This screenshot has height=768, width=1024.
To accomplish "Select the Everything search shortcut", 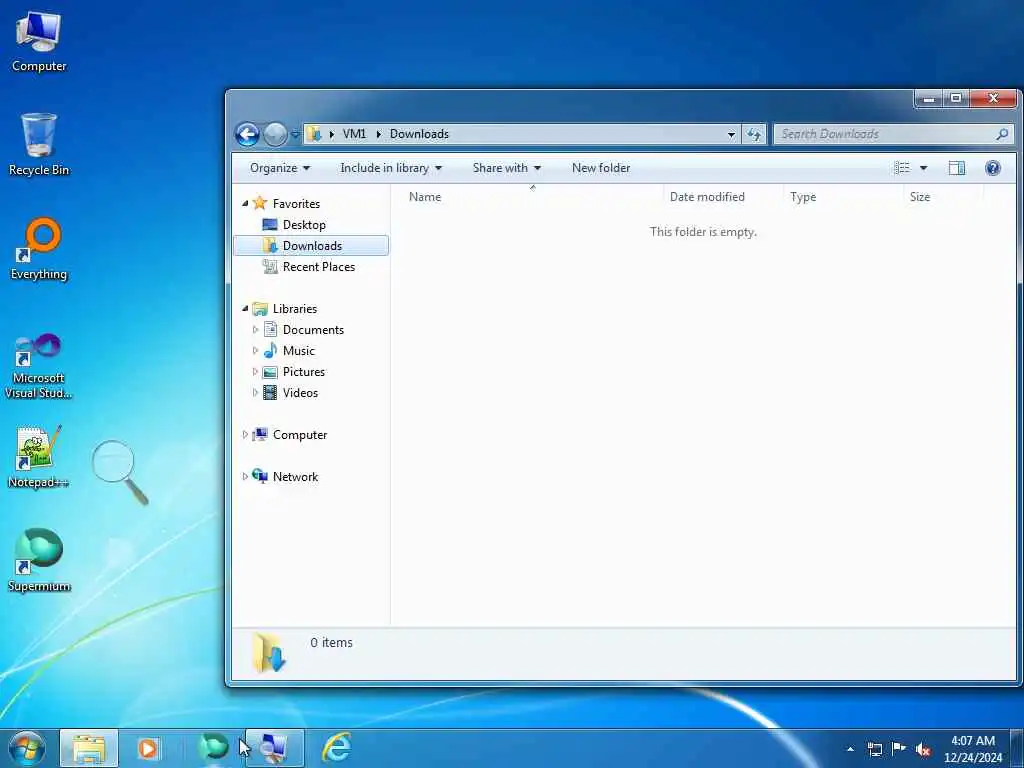I will click(x=39, y=249).
